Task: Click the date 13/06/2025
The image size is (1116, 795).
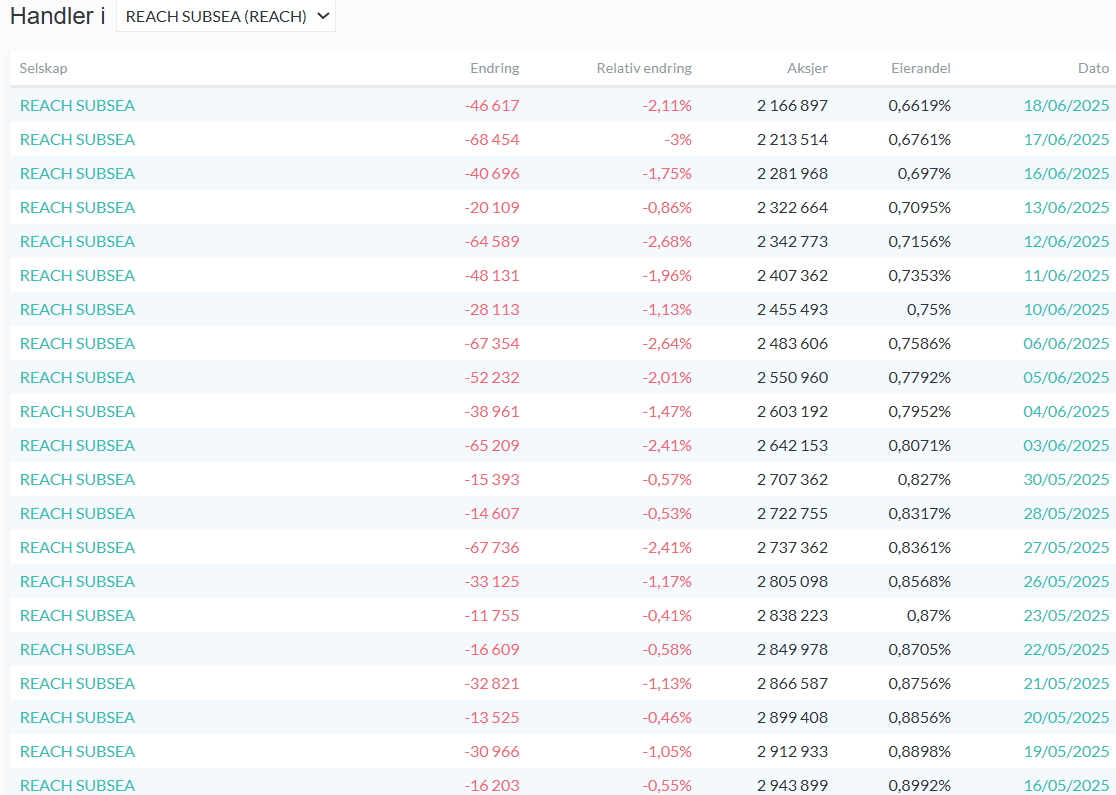Action: tap(1066, 207)
